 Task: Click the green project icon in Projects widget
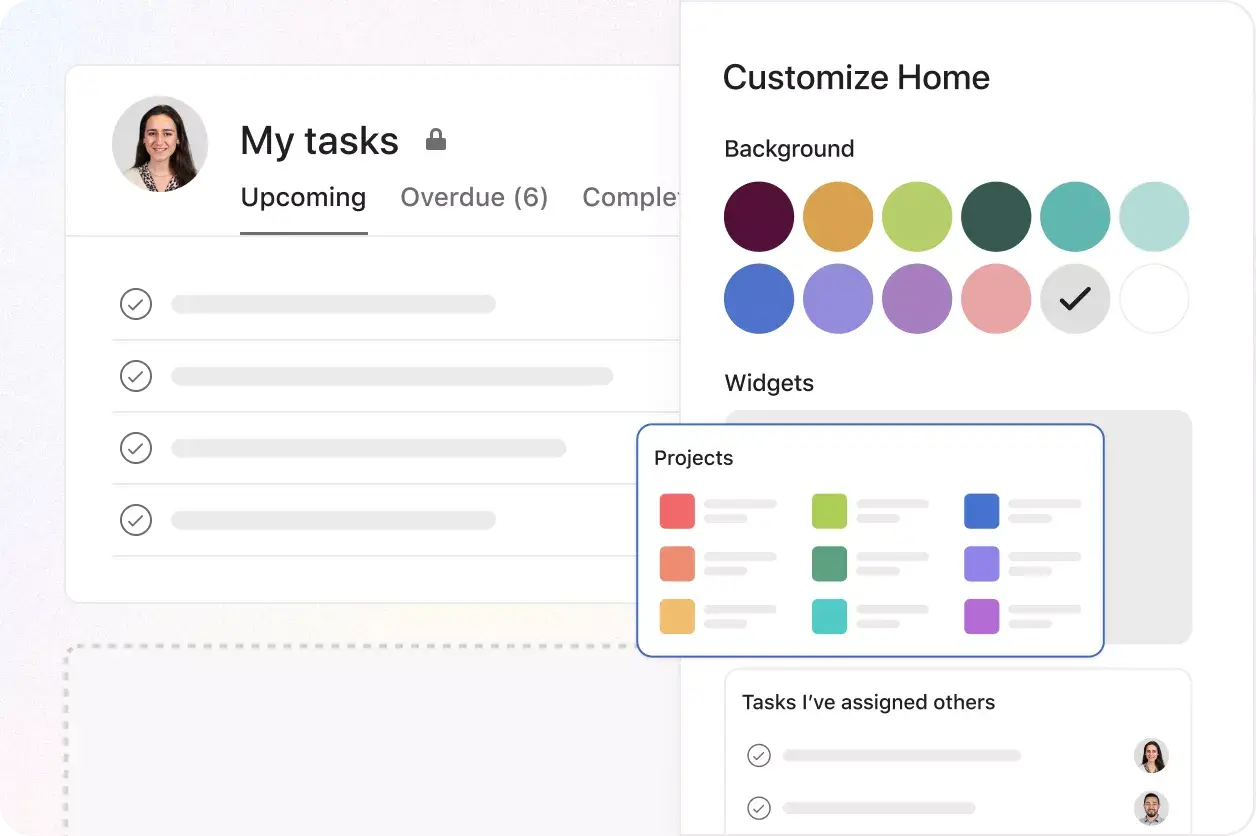829,511
